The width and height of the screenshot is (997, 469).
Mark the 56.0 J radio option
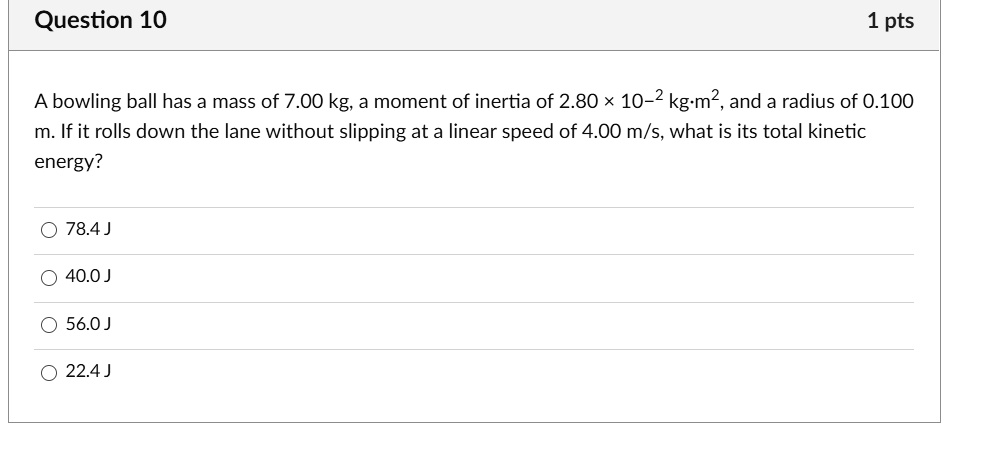point(49,325)
